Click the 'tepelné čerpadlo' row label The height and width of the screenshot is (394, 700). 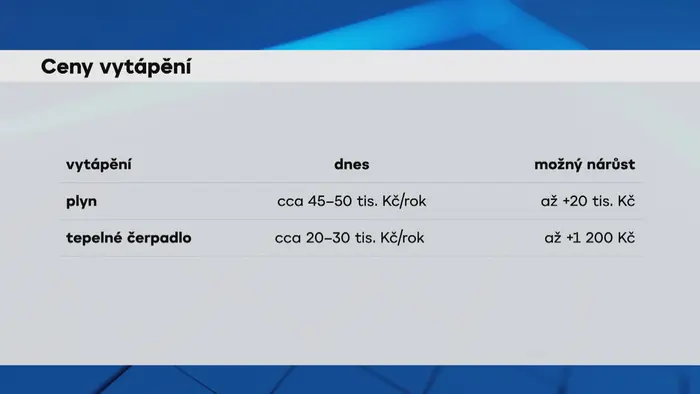[129, 238]
